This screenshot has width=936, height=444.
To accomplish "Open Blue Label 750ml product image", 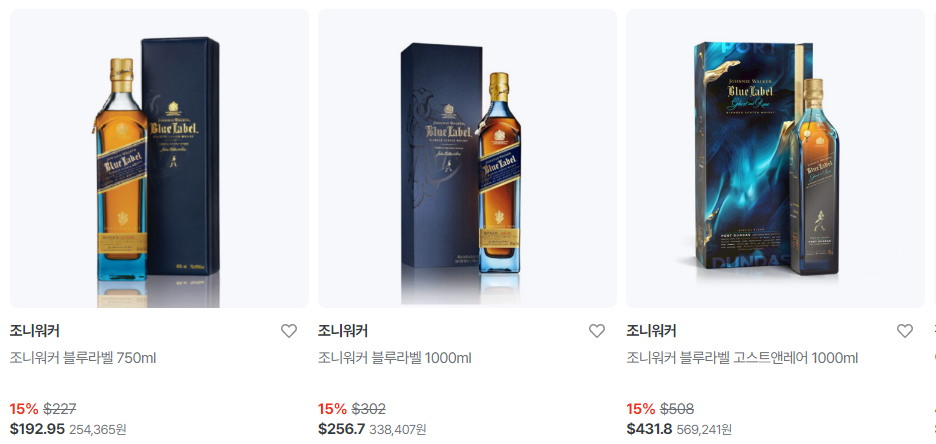I will click(159, 158).
